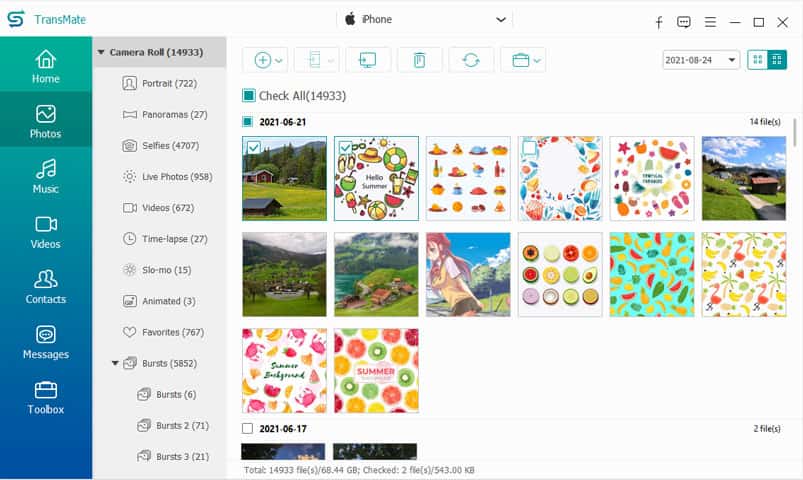The width and height of the screenshot is (803, 480).
Task: Click the Refresh toolbar icon
Action: click(x=471, y=60)
